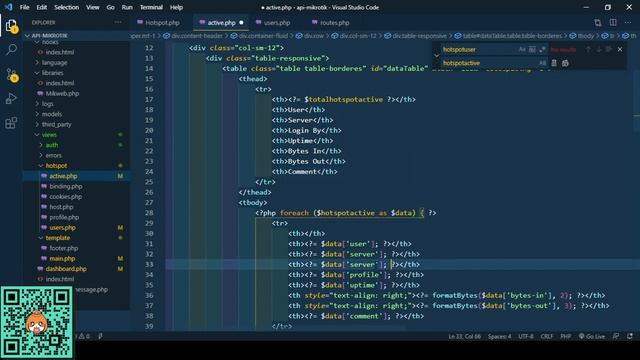Toggle Find in Selection option
640x360 pixels.
coord(609,49)
